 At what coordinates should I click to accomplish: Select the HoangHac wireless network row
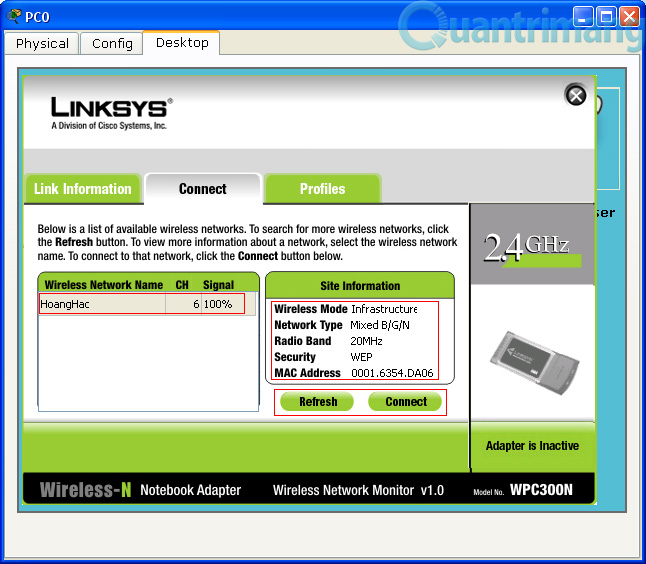tap(140, 304)
